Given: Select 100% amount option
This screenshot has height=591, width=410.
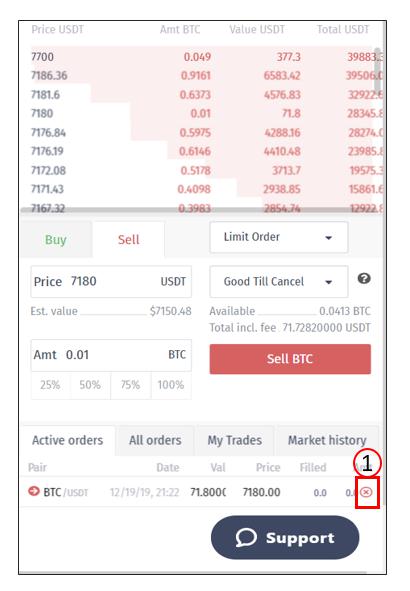Looking at the screenshot, I should 171,385.
